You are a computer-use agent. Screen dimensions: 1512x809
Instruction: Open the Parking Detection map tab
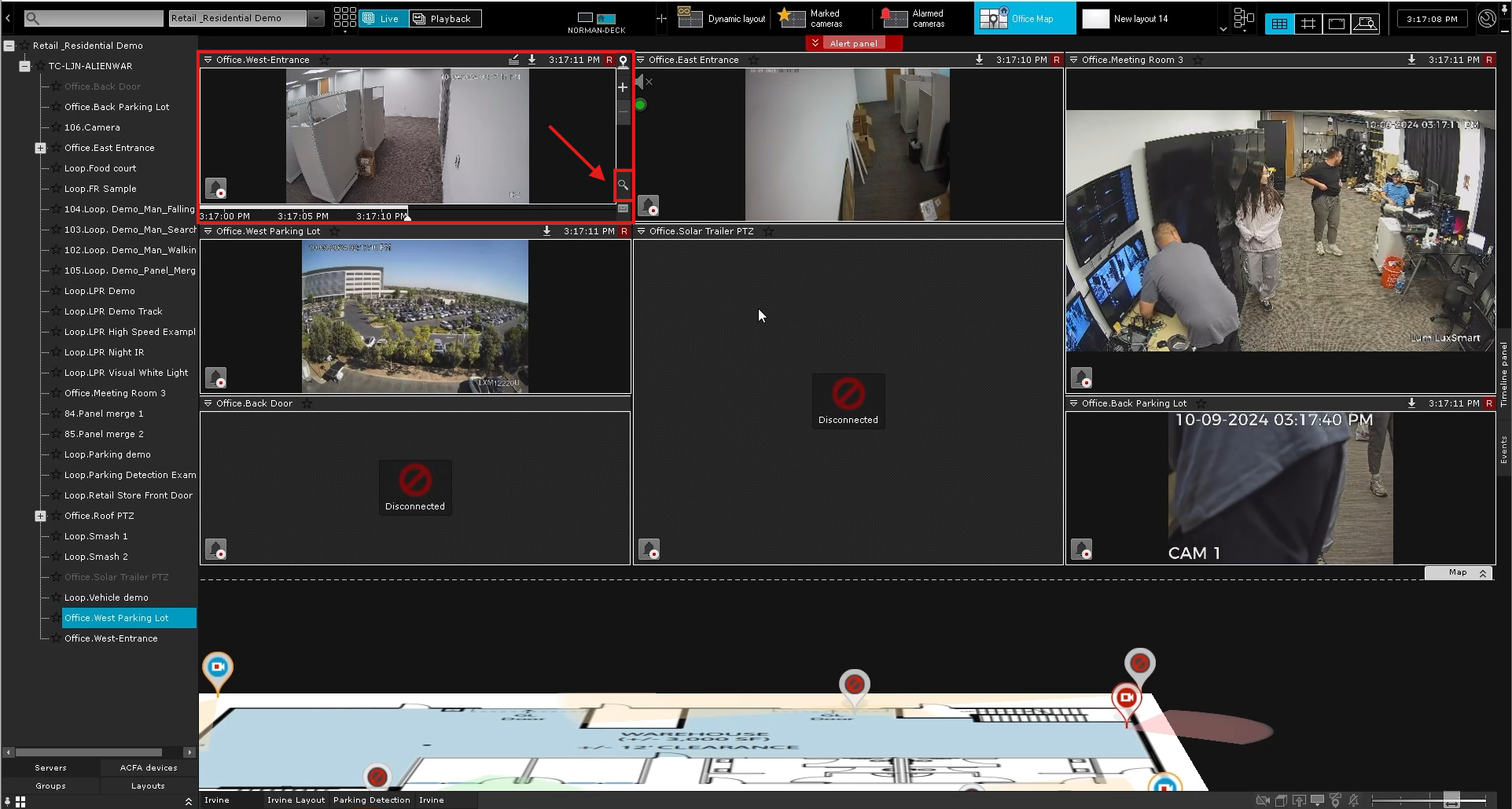371,800
